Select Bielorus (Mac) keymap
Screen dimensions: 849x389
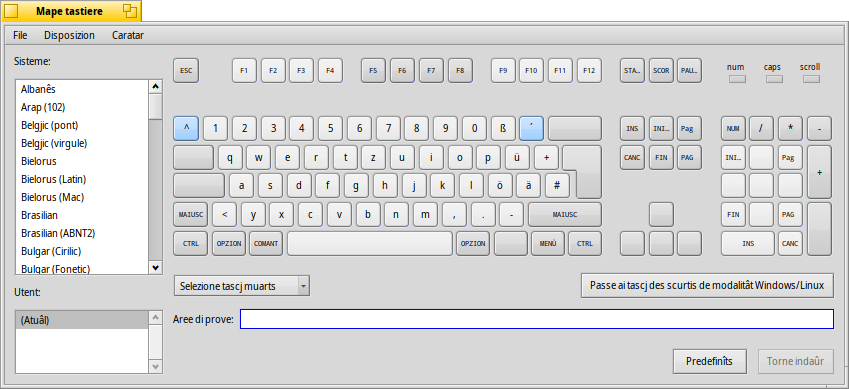(x=82, y=197)
